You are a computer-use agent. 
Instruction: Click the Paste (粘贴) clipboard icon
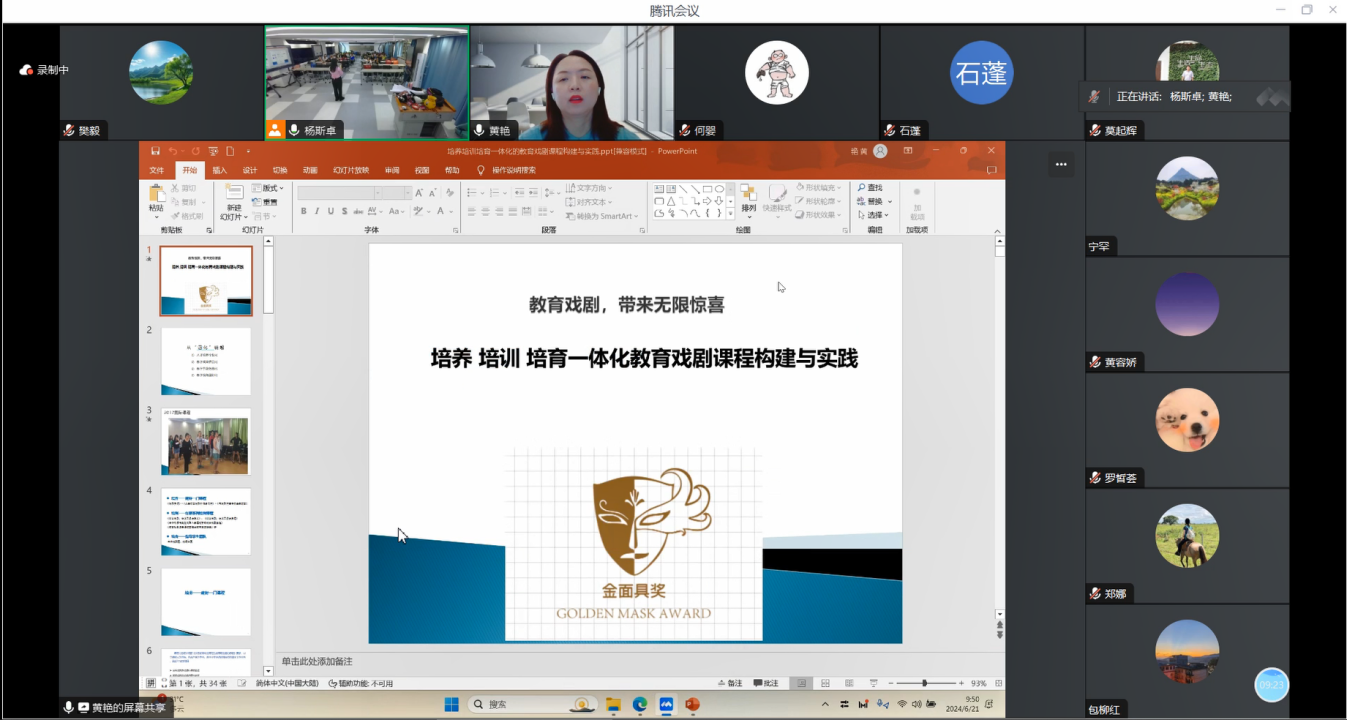(156, 197)
